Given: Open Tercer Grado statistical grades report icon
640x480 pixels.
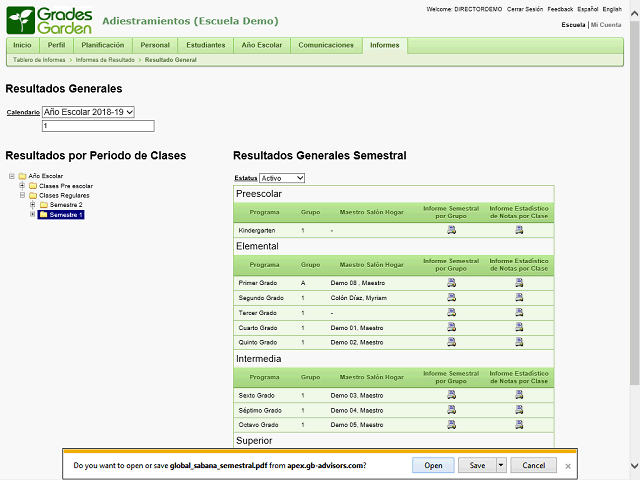Looking at the screenshot, I should point(519,312).
